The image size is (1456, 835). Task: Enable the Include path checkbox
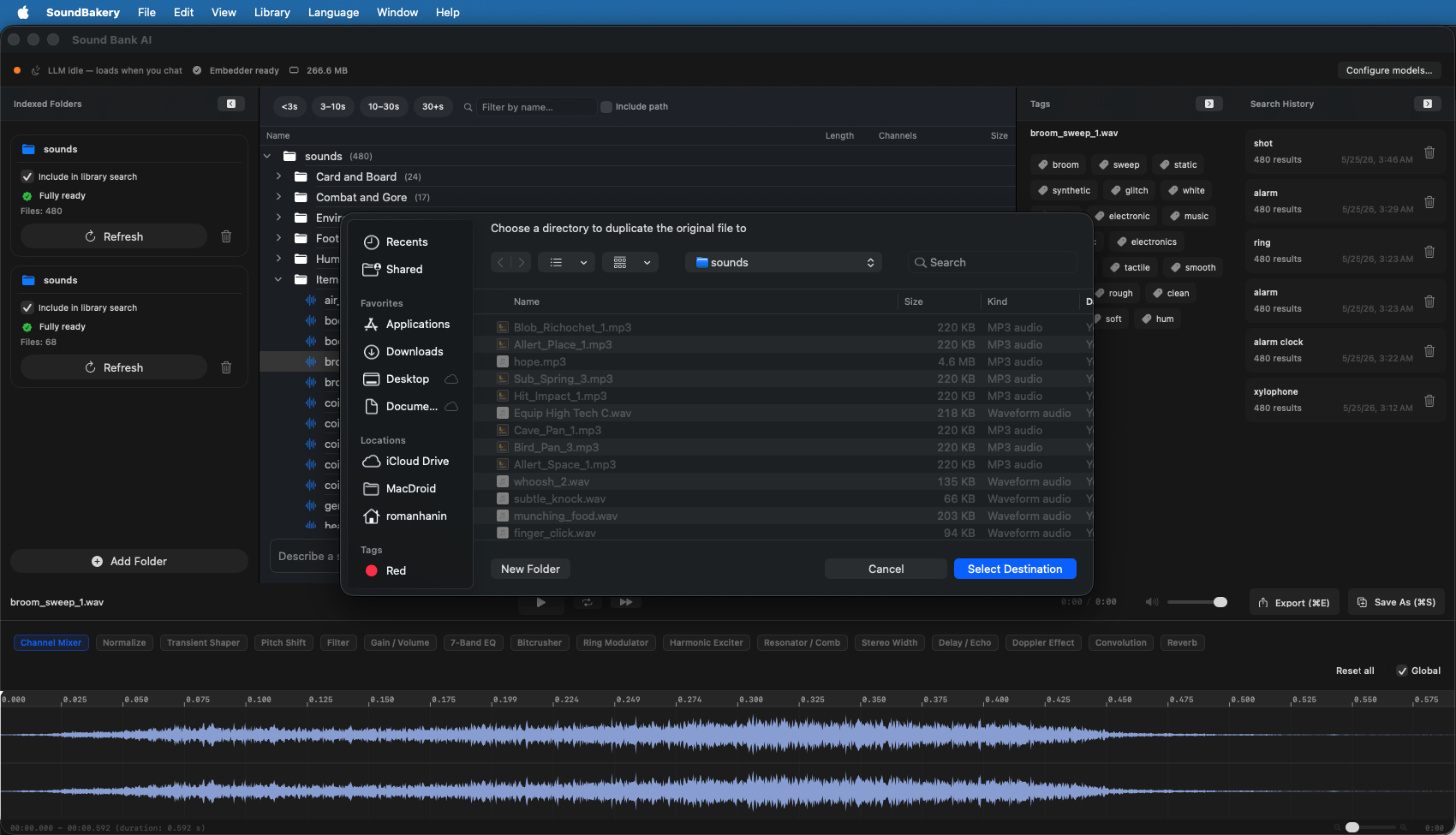(x=606, y=107)
